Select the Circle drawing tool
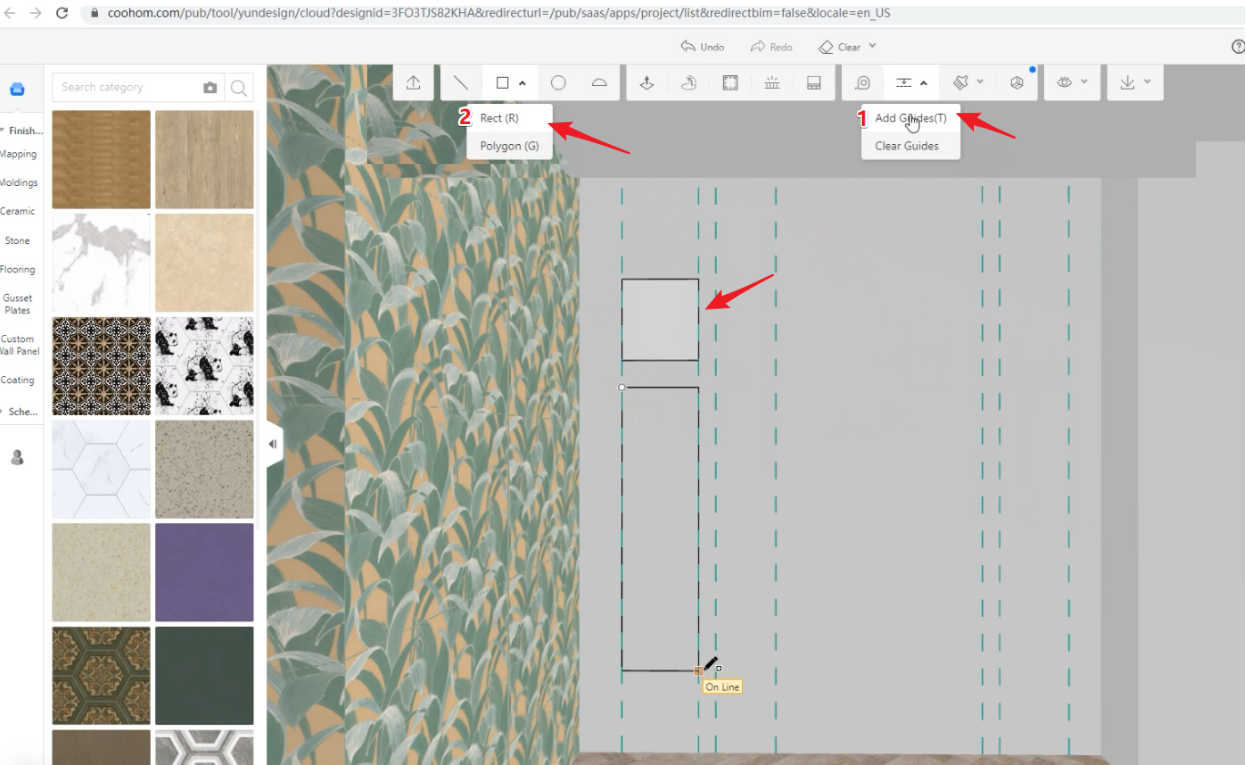The image size is (1246, 765). click(x=558, y=83)
